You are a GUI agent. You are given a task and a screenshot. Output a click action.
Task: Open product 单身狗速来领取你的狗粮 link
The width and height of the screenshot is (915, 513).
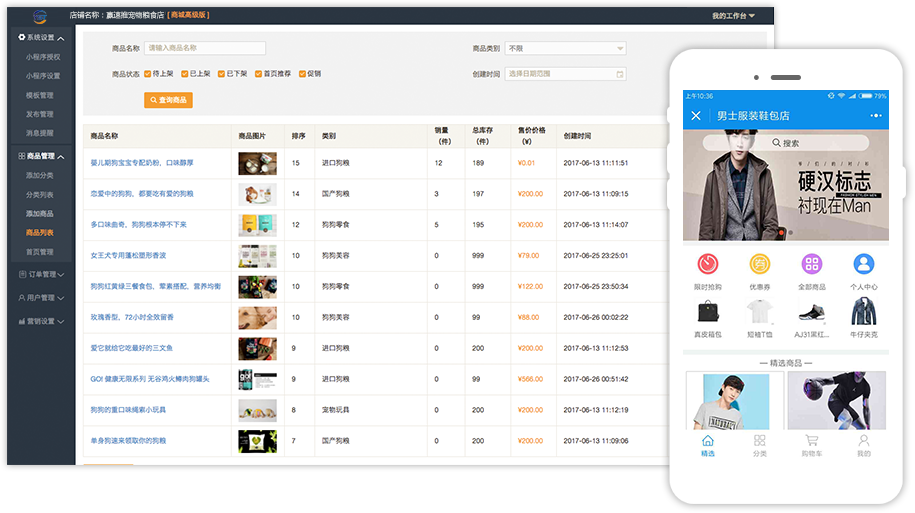[128, 441]
